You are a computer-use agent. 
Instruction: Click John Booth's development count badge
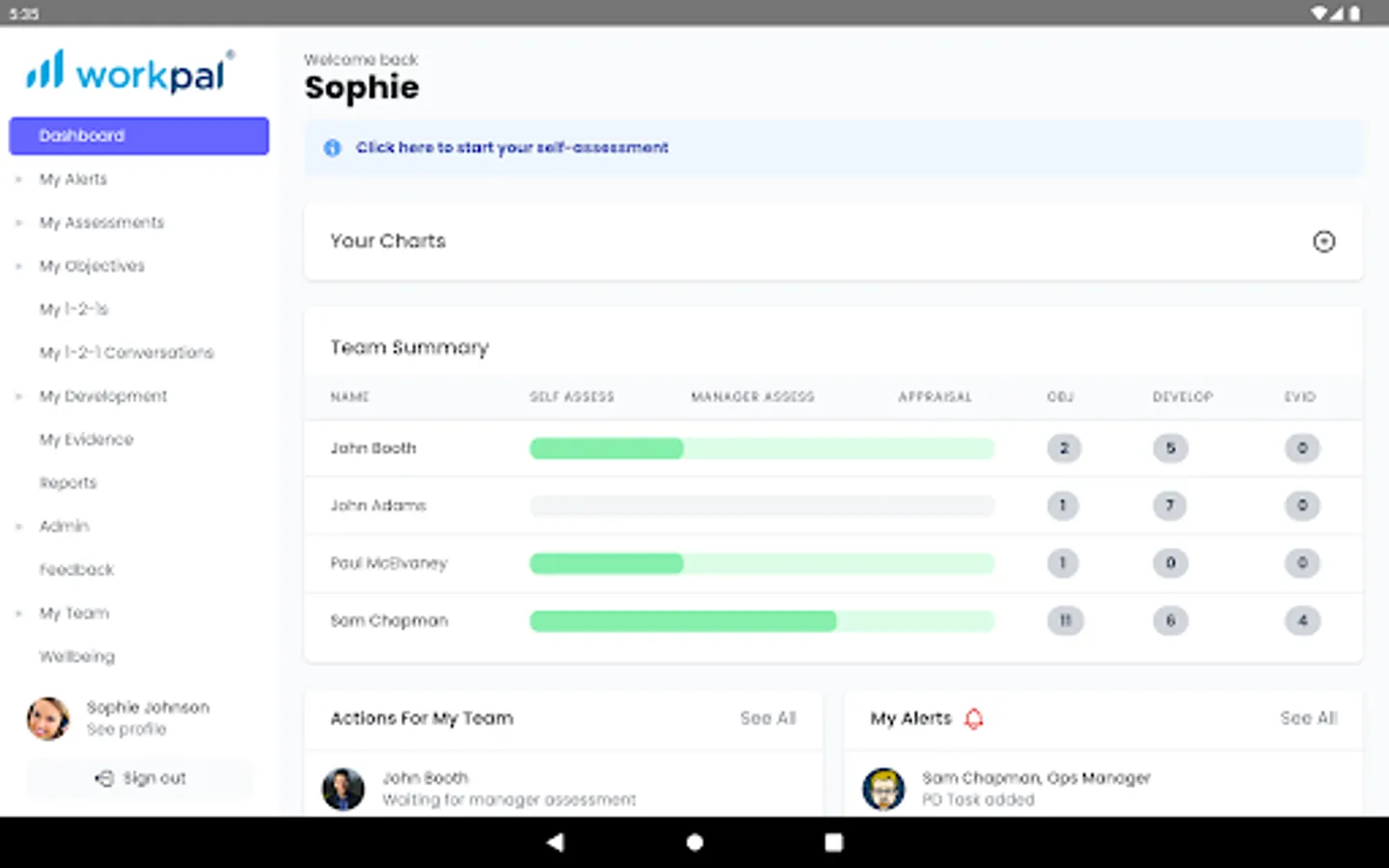[x=1170, y=448]
